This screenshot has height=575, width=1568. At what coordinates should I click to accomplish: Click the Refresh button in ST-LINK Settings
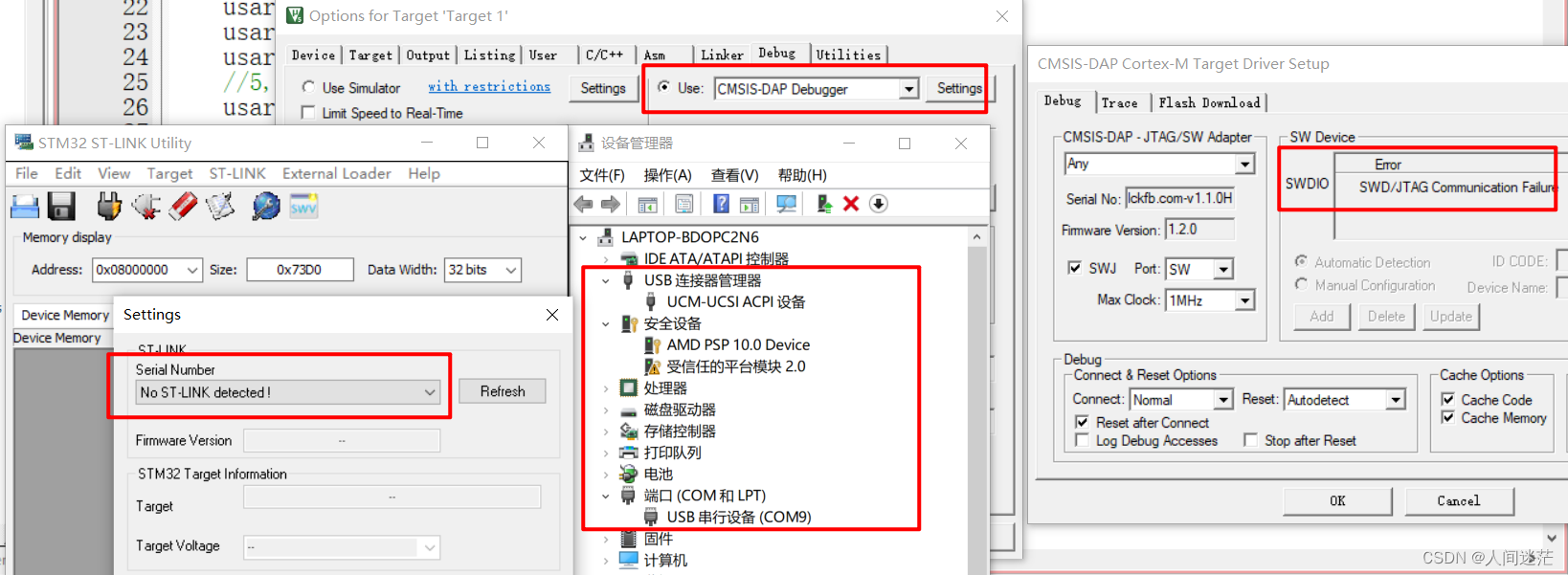point(503,391)
